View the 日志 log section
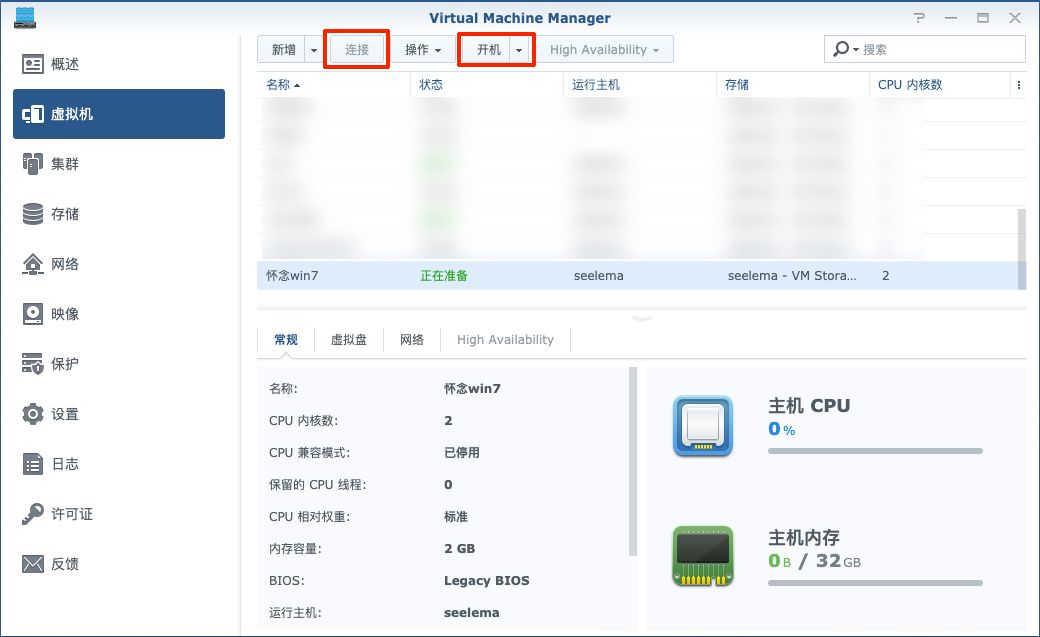Viewport: 1040px width, 637px height. click(119, 464)
